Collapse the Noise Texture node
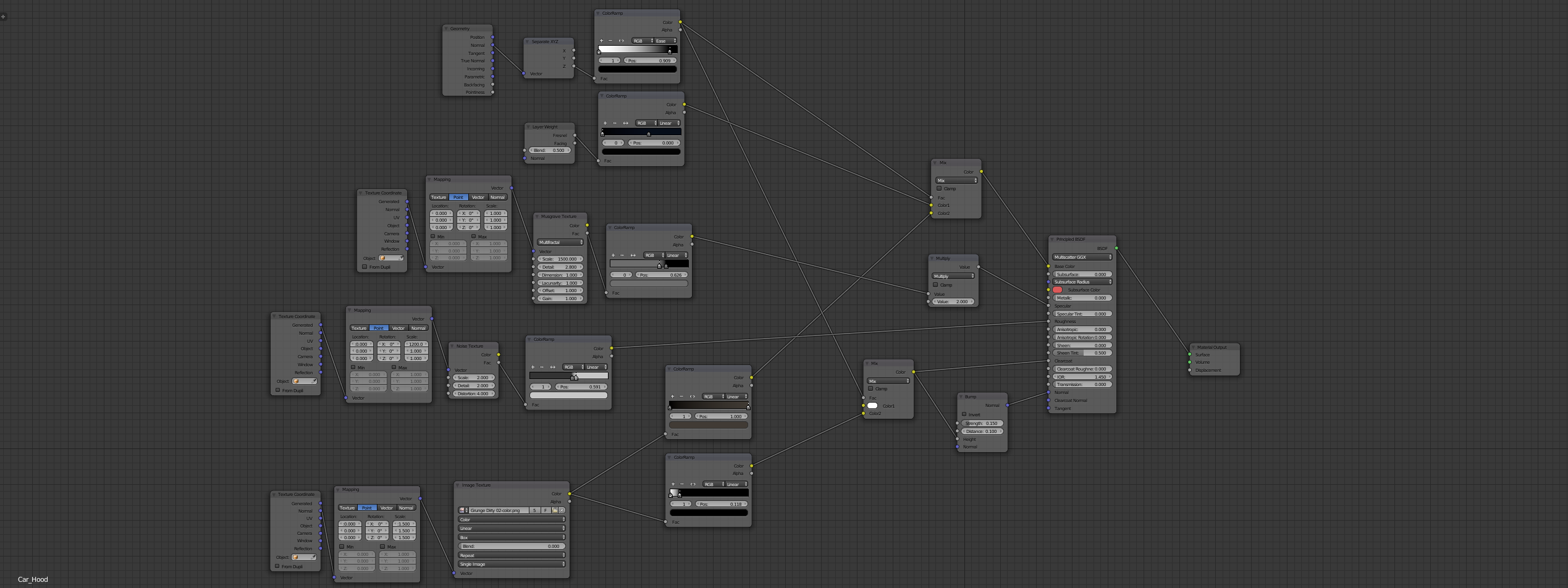Screen dimensions: 1568x588 [452, 346]
